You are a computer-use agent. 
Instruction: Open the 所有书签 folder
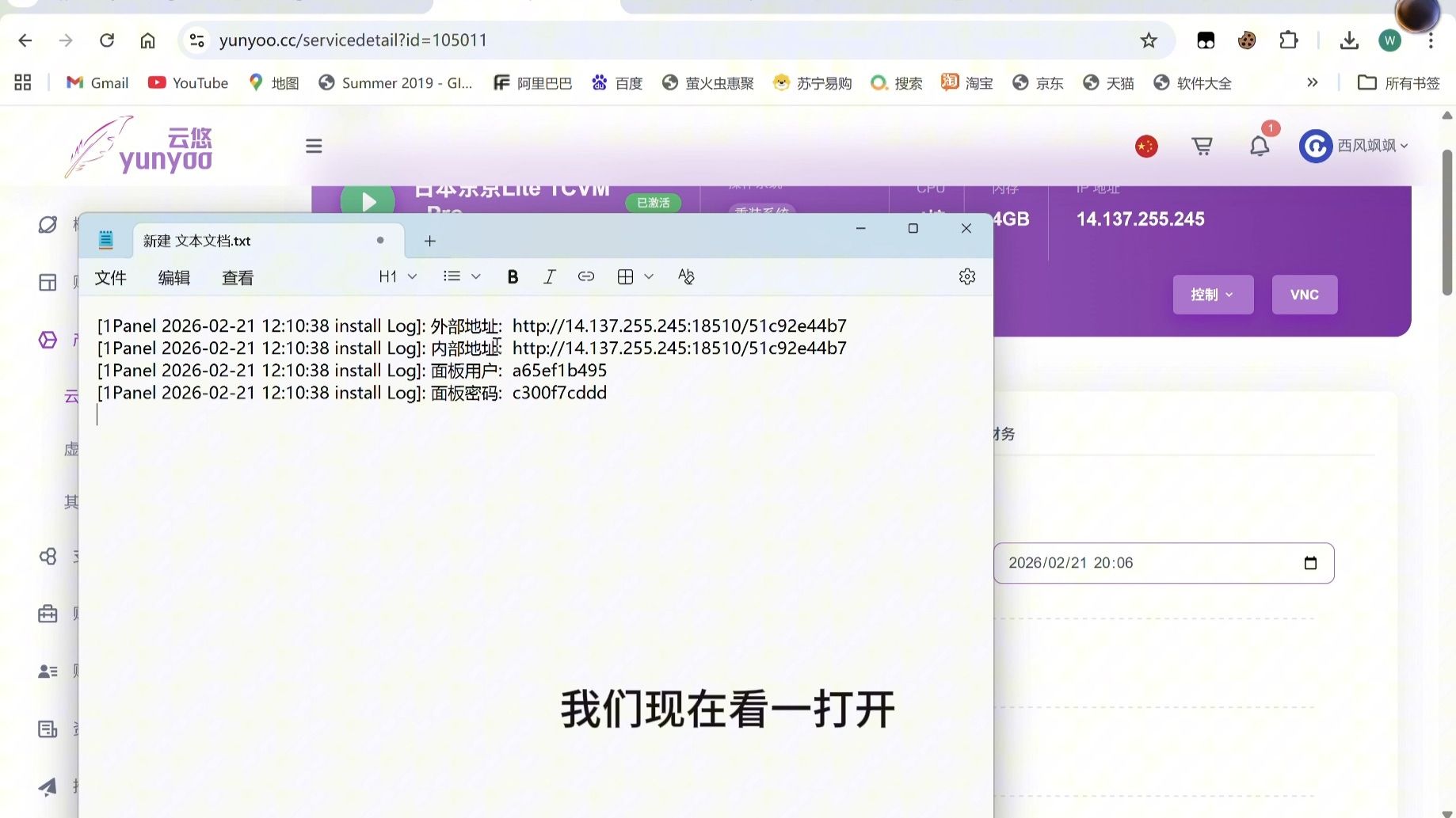pyautogui.click(x=1398, y=83)
